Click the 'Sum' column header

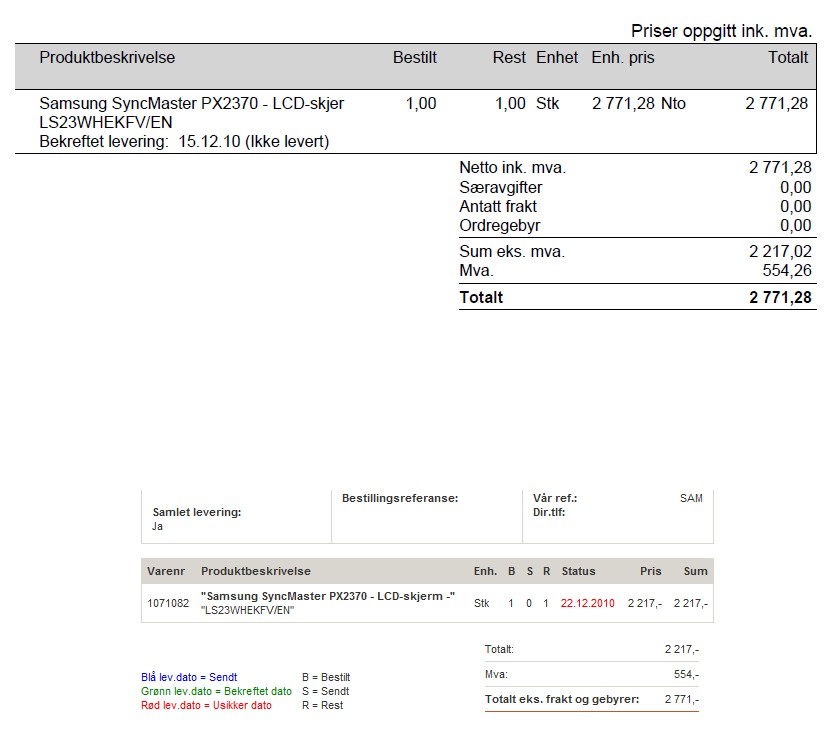coord(696,571)
